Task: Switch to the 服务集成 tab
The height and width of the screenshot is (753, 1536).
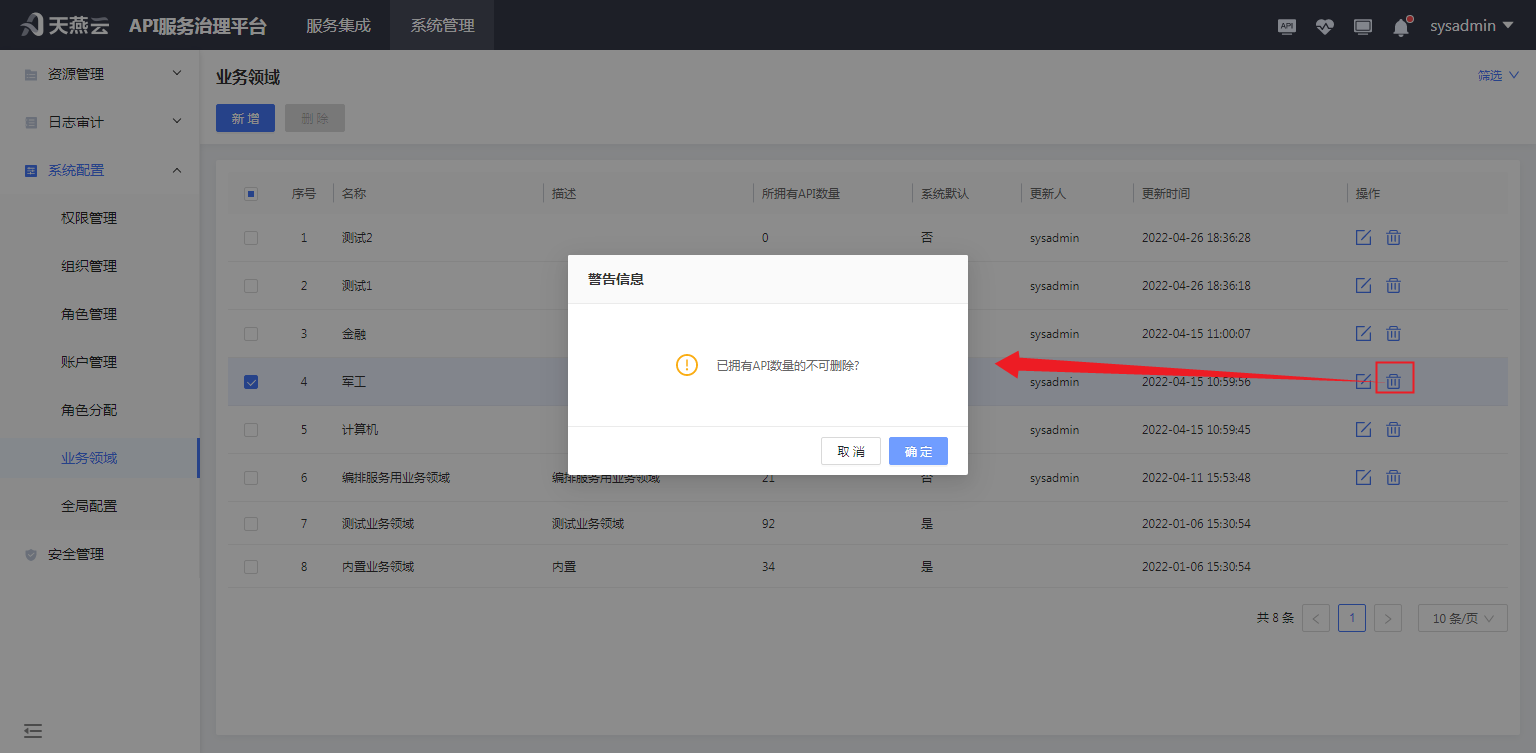Action: 336,25
